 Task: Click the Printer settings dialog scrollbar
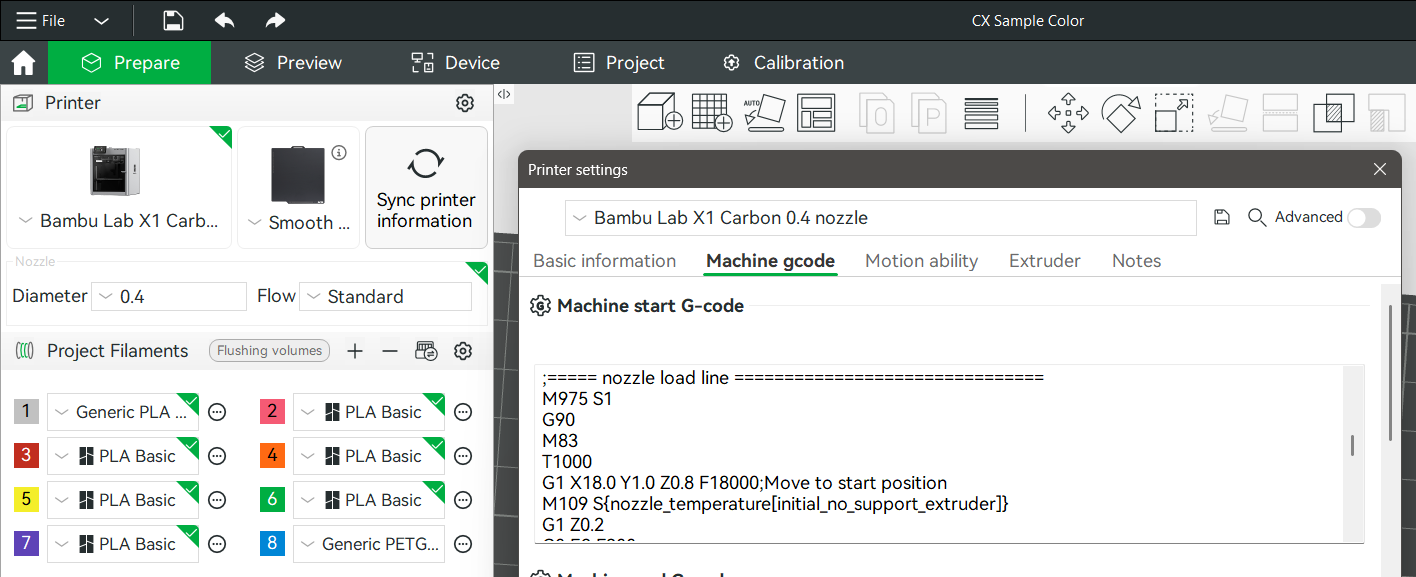(1391, 373)
